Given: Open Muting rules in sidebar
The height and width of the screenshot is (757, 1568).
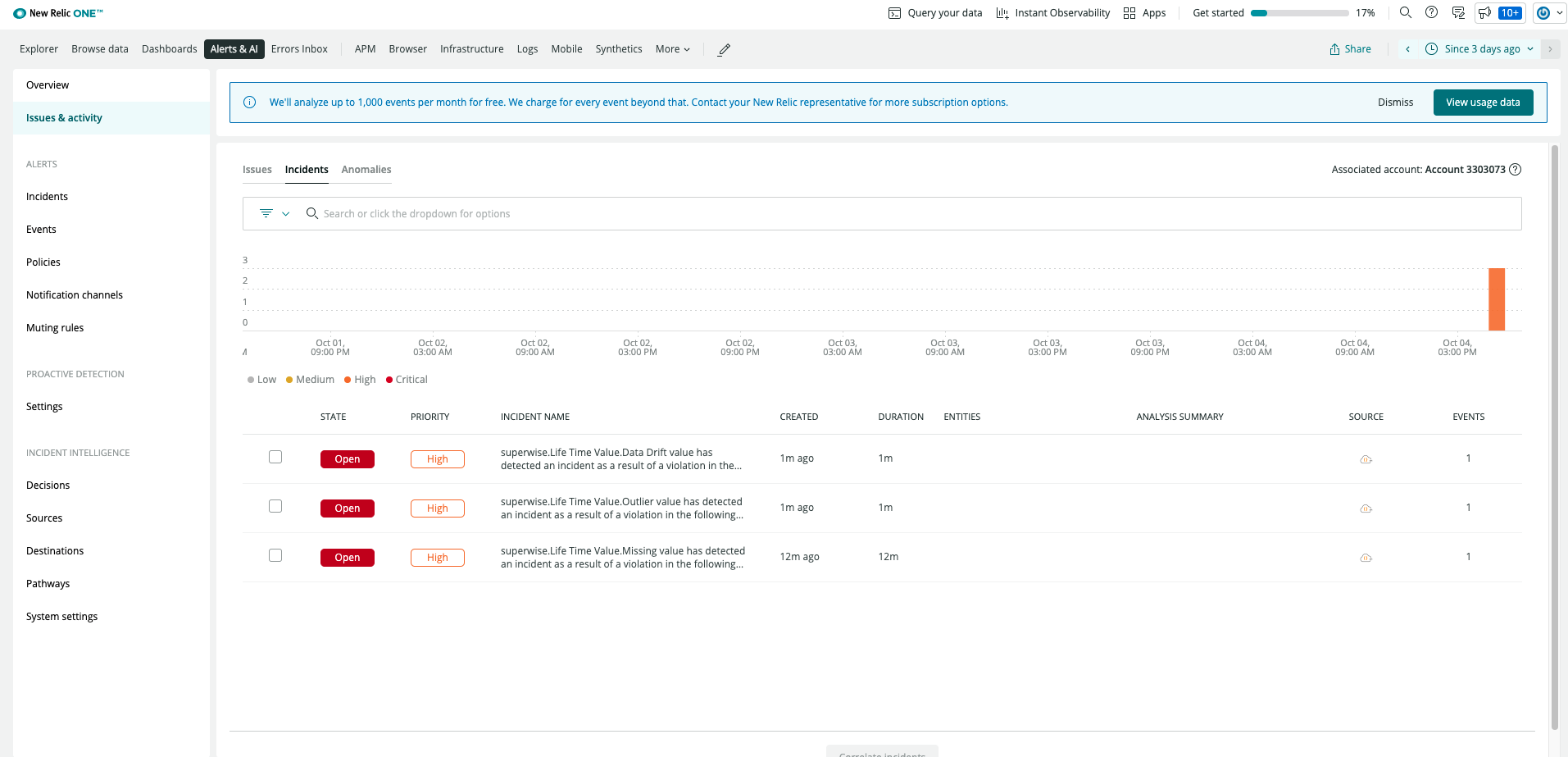Looking at the screenshot, I should point(111,328).
